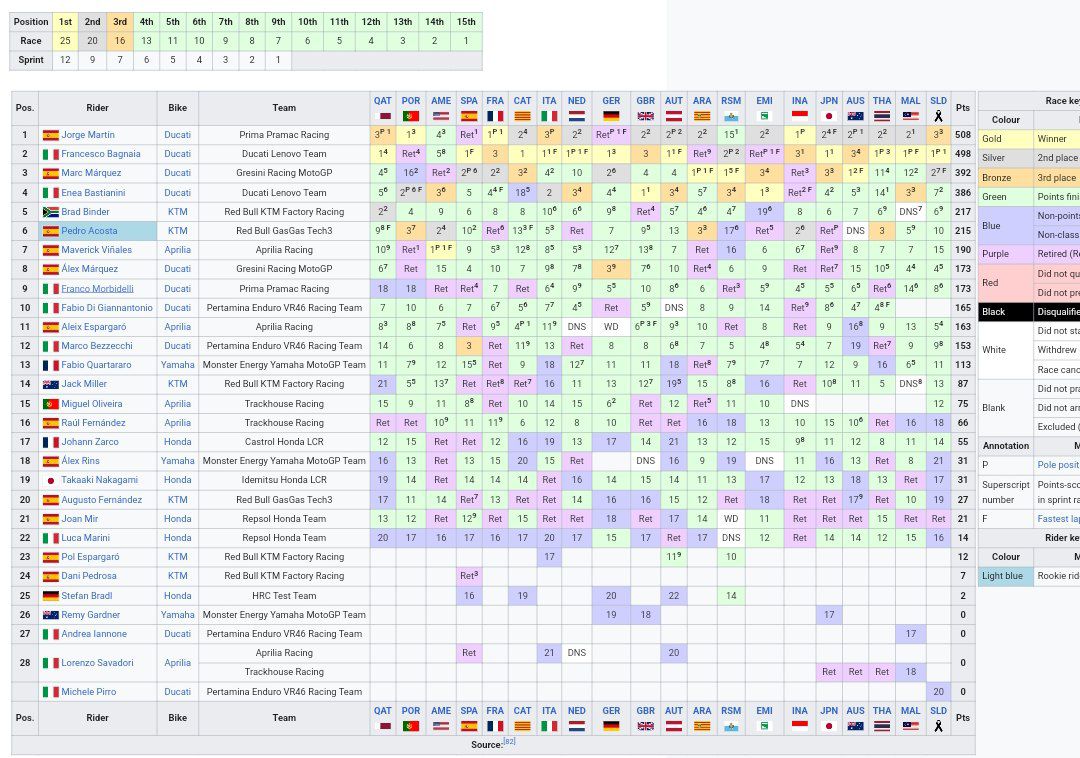Click the Portugal flag under POR in top header

point(411,116)
